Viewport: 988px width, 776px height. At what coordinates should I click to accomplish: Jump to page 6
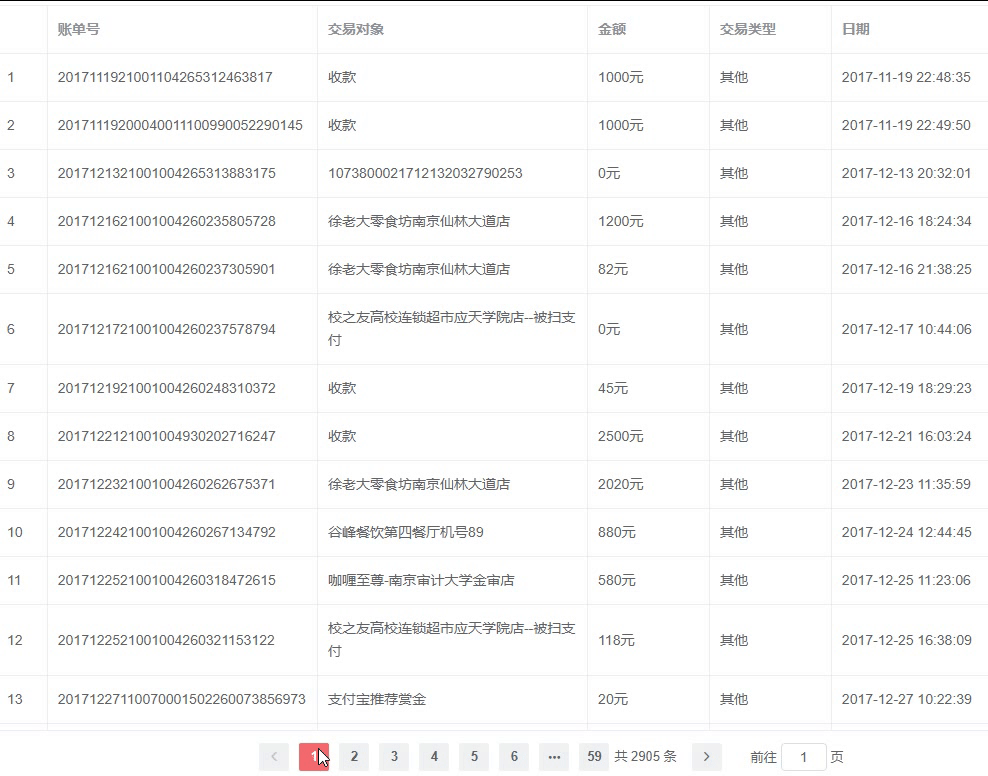514,757
